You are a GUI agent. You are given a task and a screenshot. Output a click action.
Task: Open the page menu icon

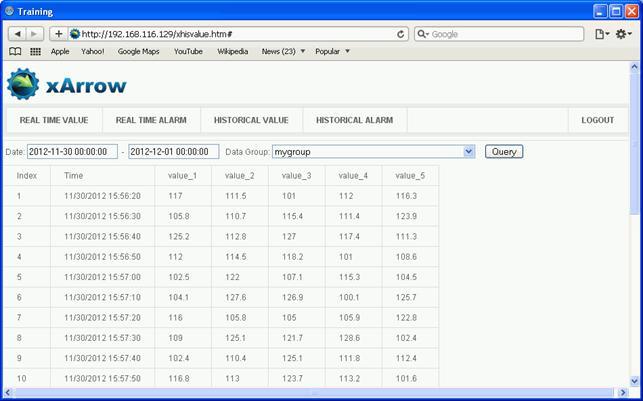[602, 34]
